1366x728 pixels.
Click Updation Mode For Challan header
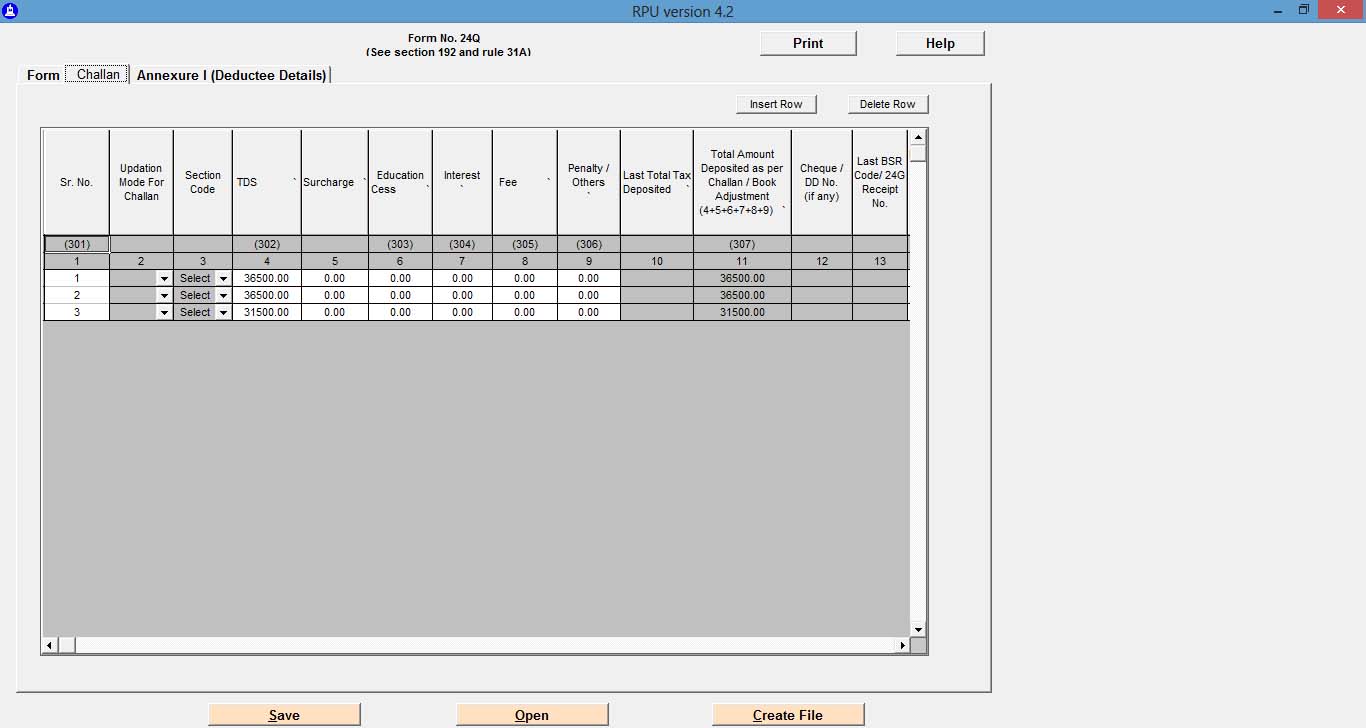(x=141, y=182)
